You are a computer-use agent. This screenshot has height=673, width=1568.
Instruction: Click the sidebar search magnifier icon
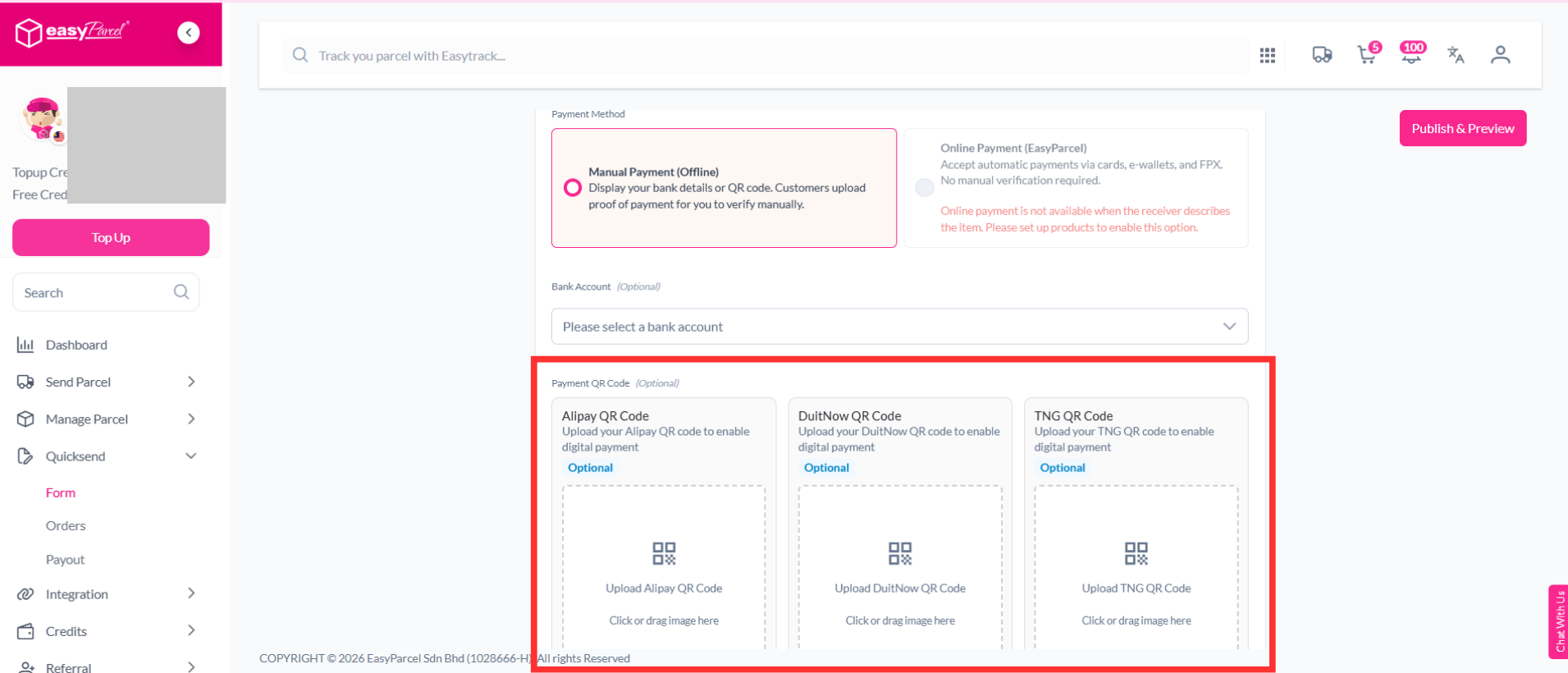tap(181, 292)
